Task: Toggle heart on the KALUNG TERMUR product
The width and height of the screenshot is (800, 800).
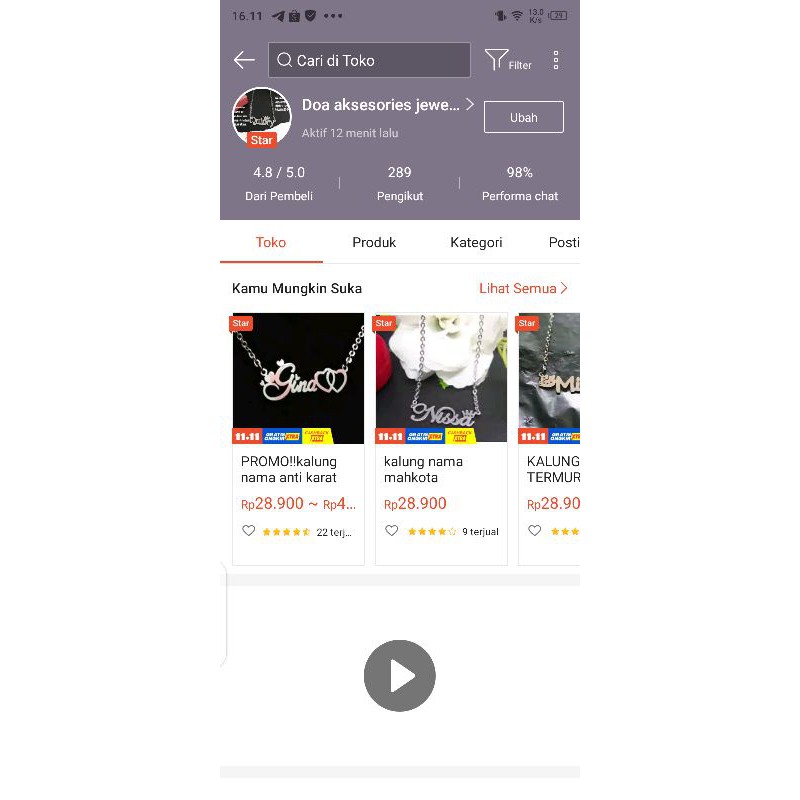Action: [534, 531]
